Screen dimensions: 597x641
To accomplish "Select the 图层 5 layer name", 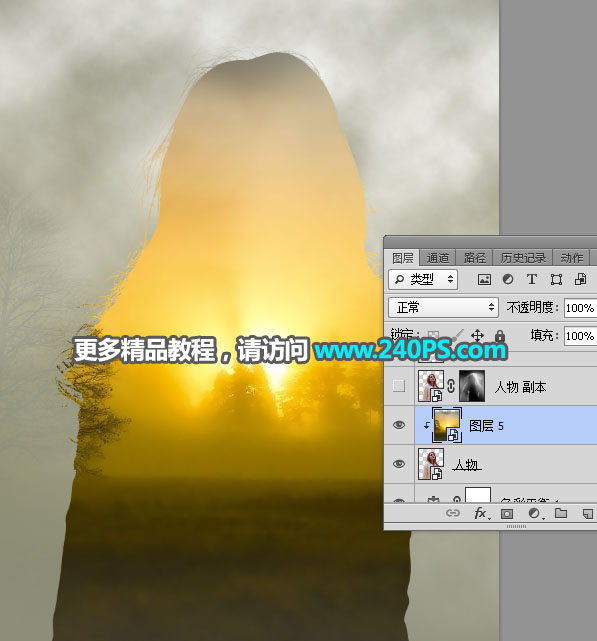I will point(486,426).
